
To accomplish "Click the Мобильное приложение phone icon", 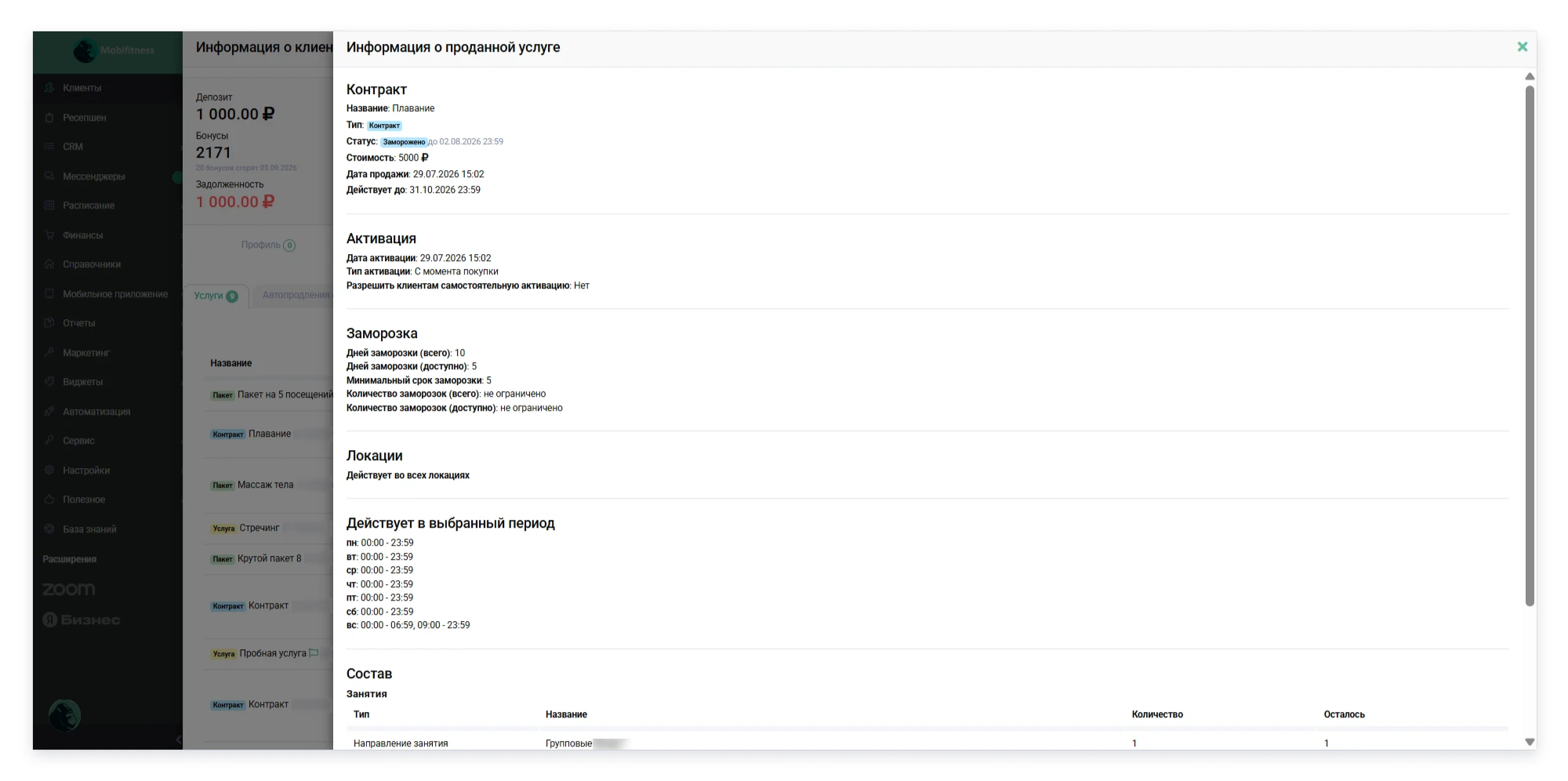I will (49, 294).
